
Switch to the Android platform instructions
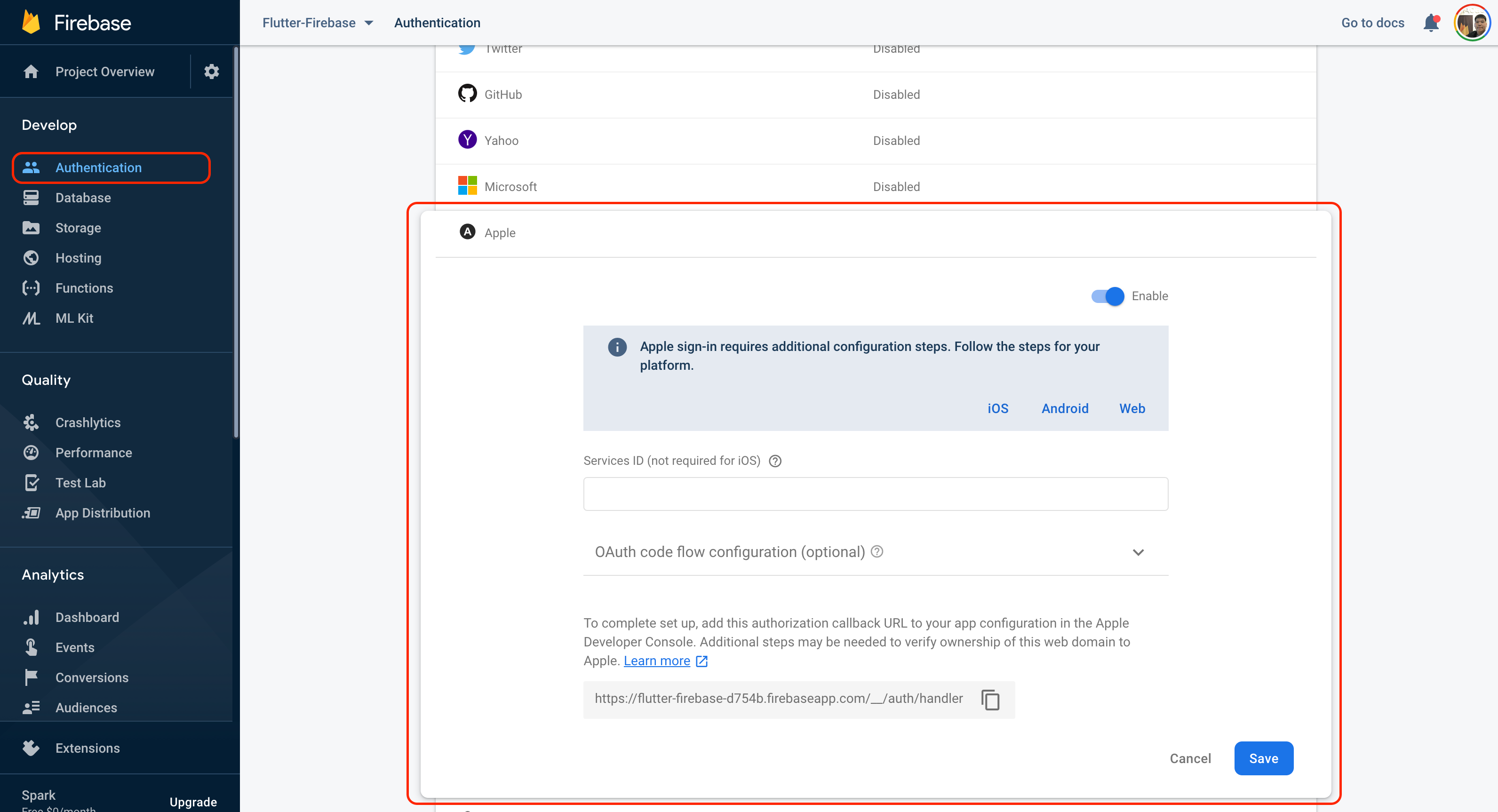[1065, 408]
